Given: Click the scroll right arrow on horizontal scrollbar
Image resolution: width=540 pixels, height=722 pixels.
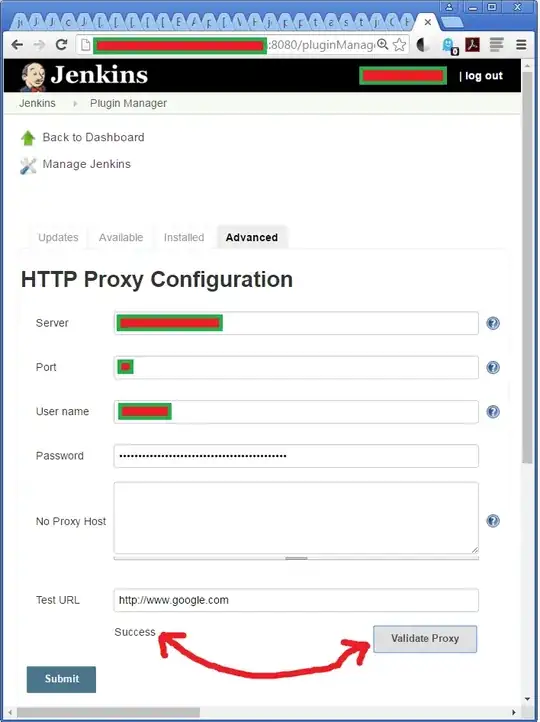Looking at the screenshot, I should (x=514, y=712).
